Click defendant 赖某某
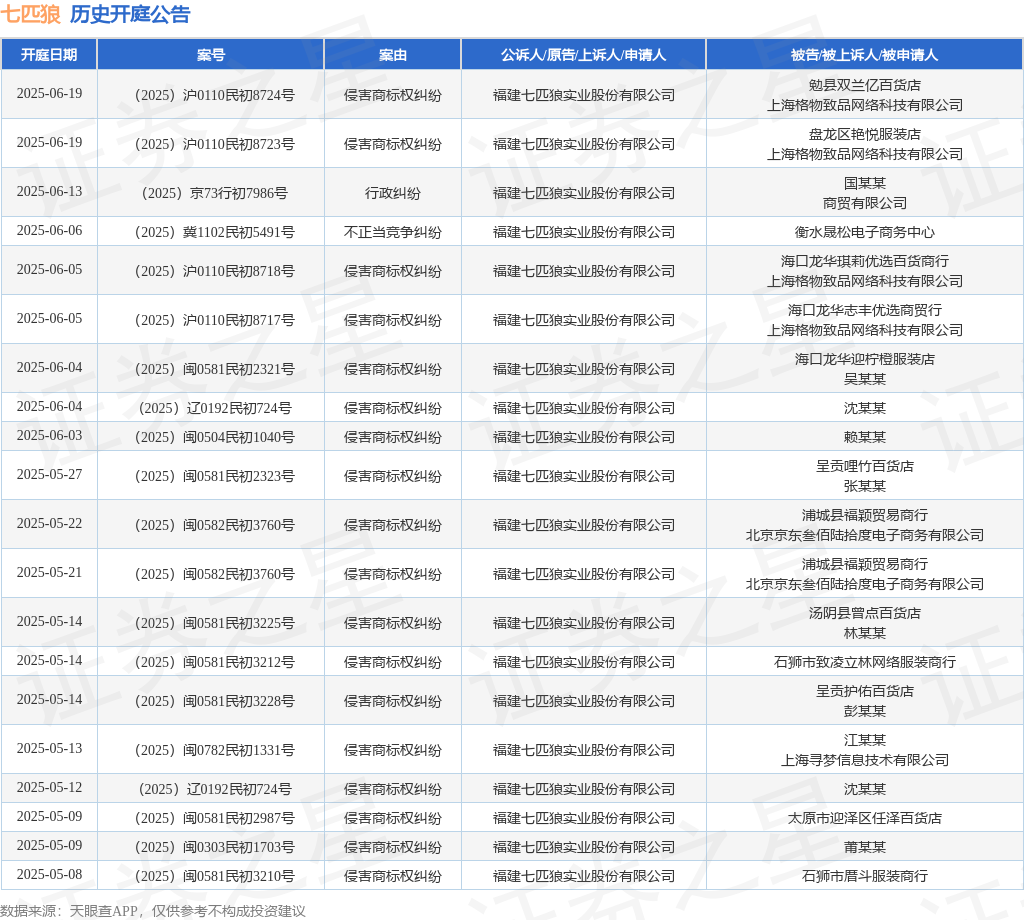The width and height of the screenshot is (1024, 920). tap(865, 437)
